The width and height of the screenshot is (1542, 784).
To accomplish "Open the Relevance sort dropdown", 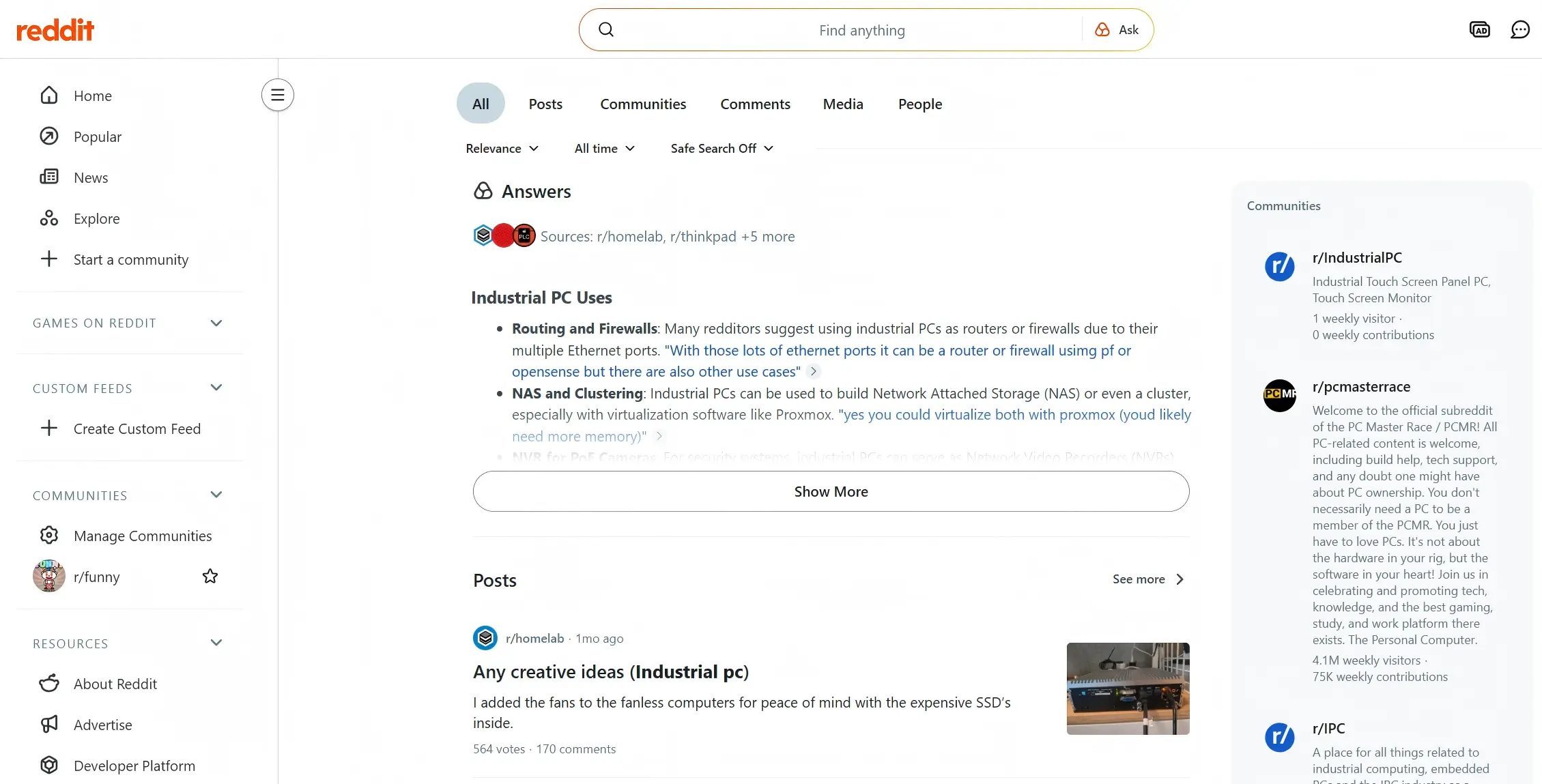I will [502, 148].
